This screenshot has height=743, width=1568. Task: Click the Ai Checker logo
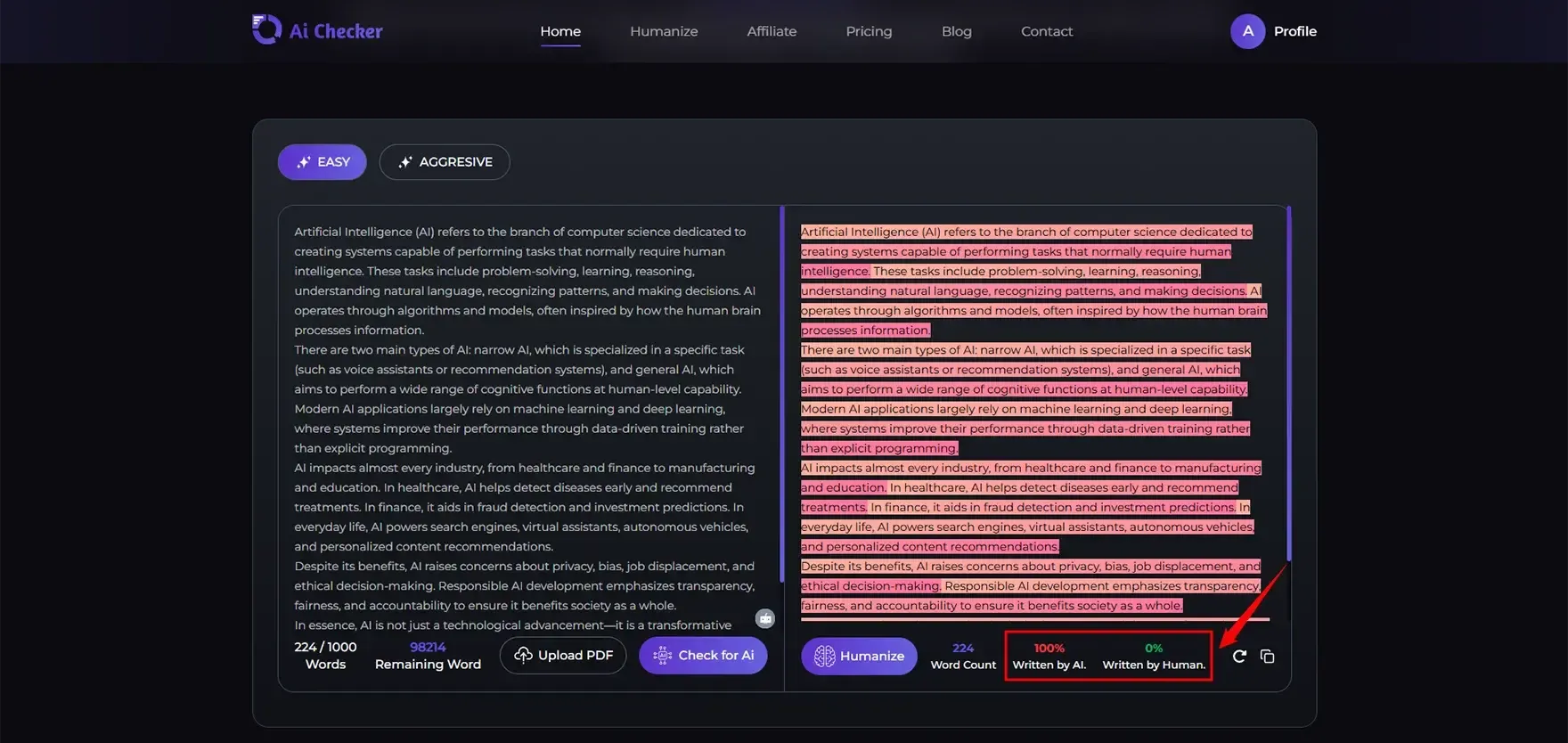point(317,30)
